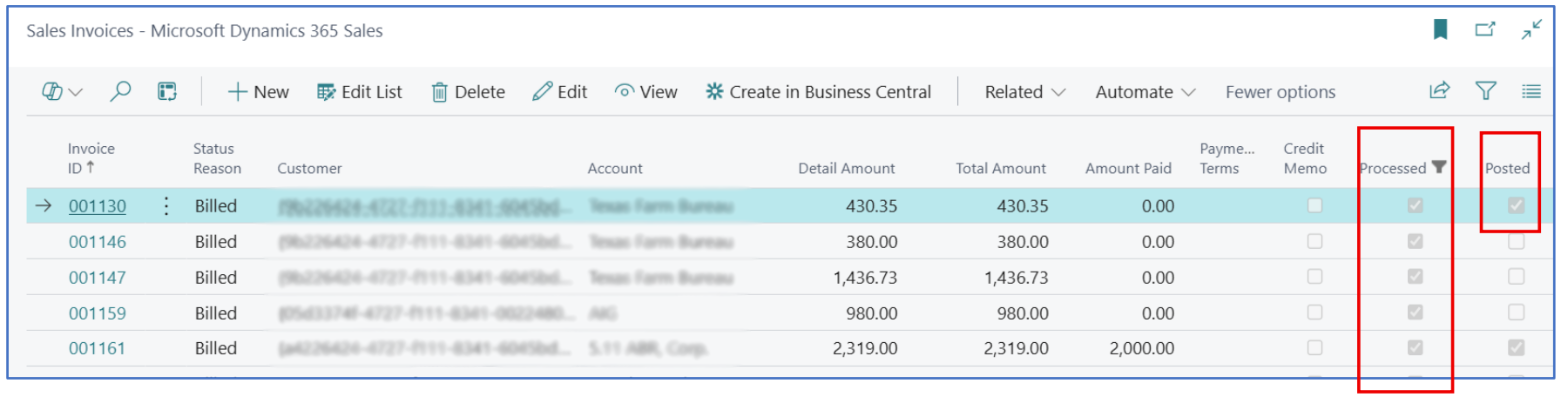
Task: Toggle Credit Memo checkbox for invoice 001130
Action: pyautogui.click(x=1314, y=206)
